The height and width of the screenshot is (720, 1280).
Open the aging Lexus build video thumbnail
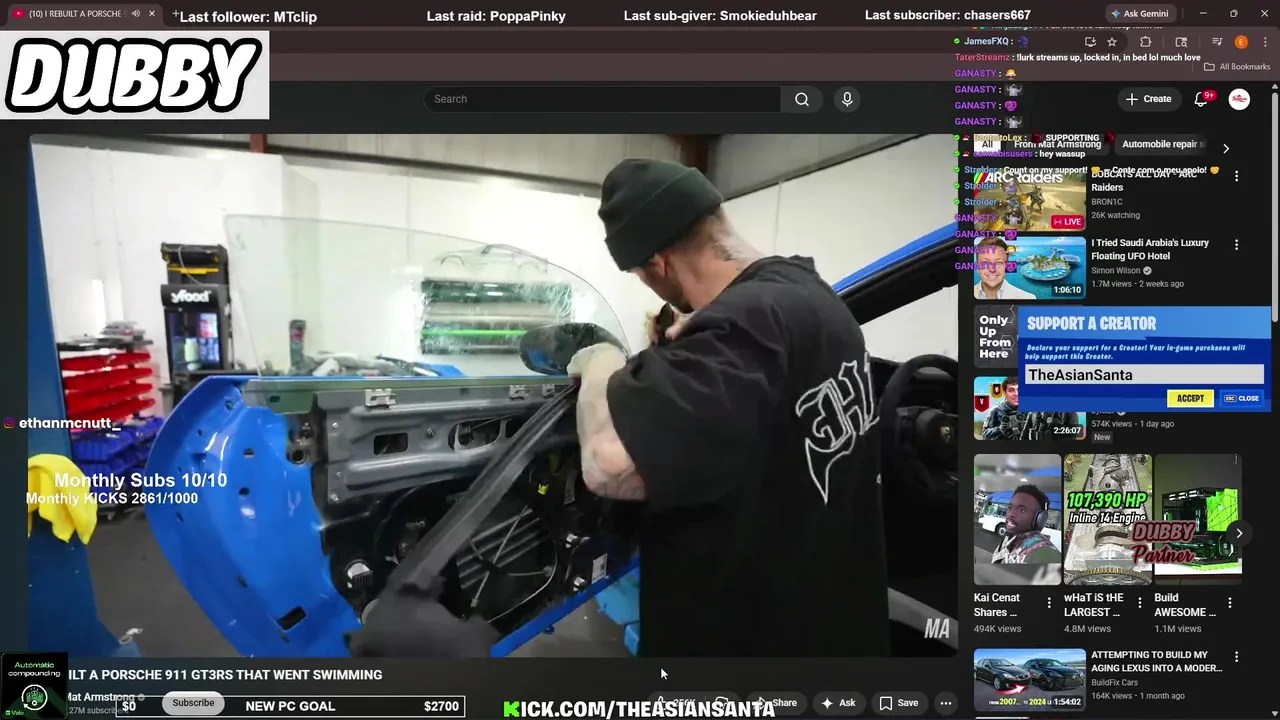(1030, 680)
